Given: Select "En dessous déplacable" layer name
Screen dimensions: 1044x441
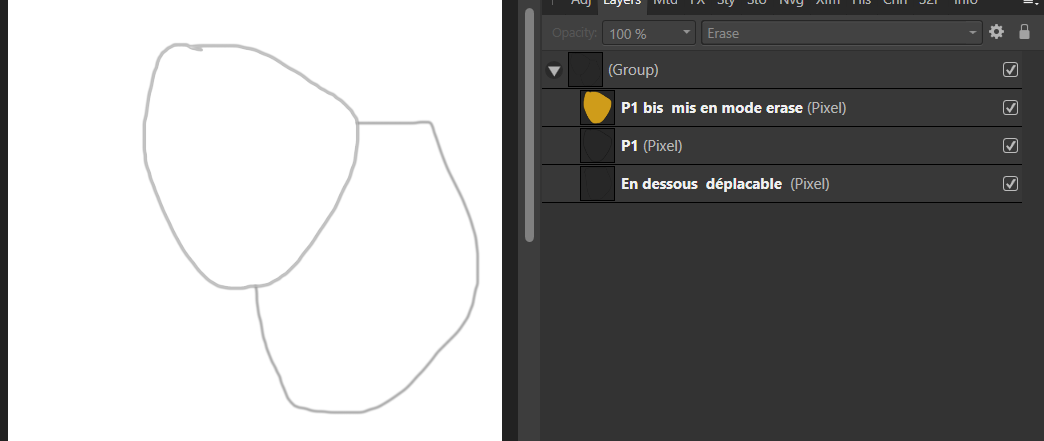Looking at the screenshot, I should click(x=702, y=184).
